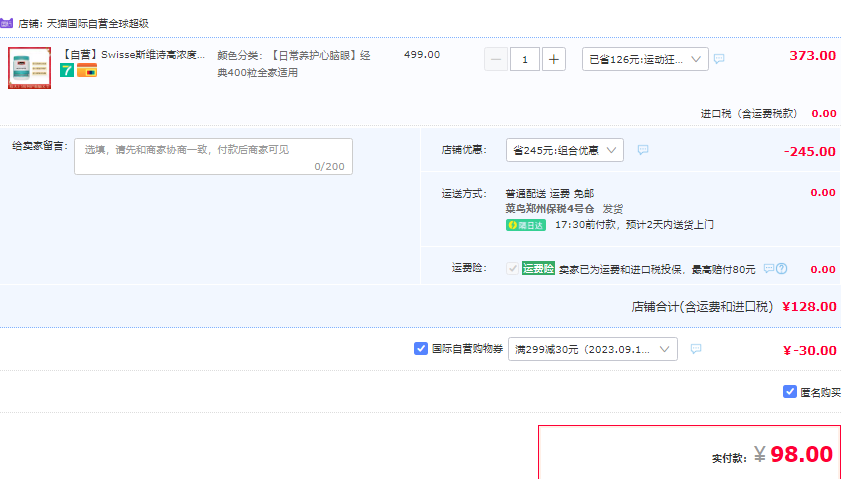
Task: Click the question mark help icon
Action: point(781,268)
